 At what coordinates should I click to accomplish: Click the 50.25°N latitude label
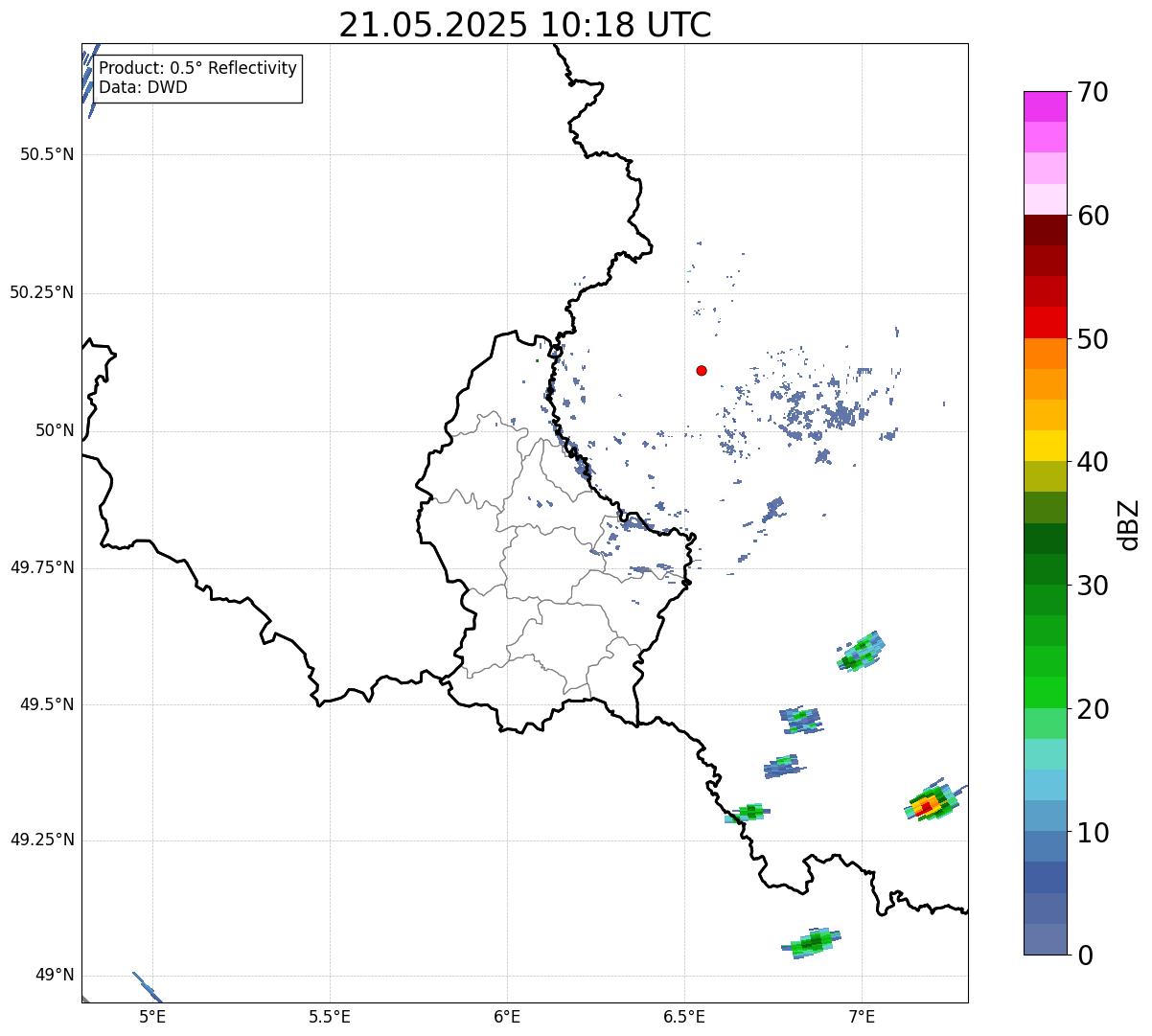click(x=42, y=292)
